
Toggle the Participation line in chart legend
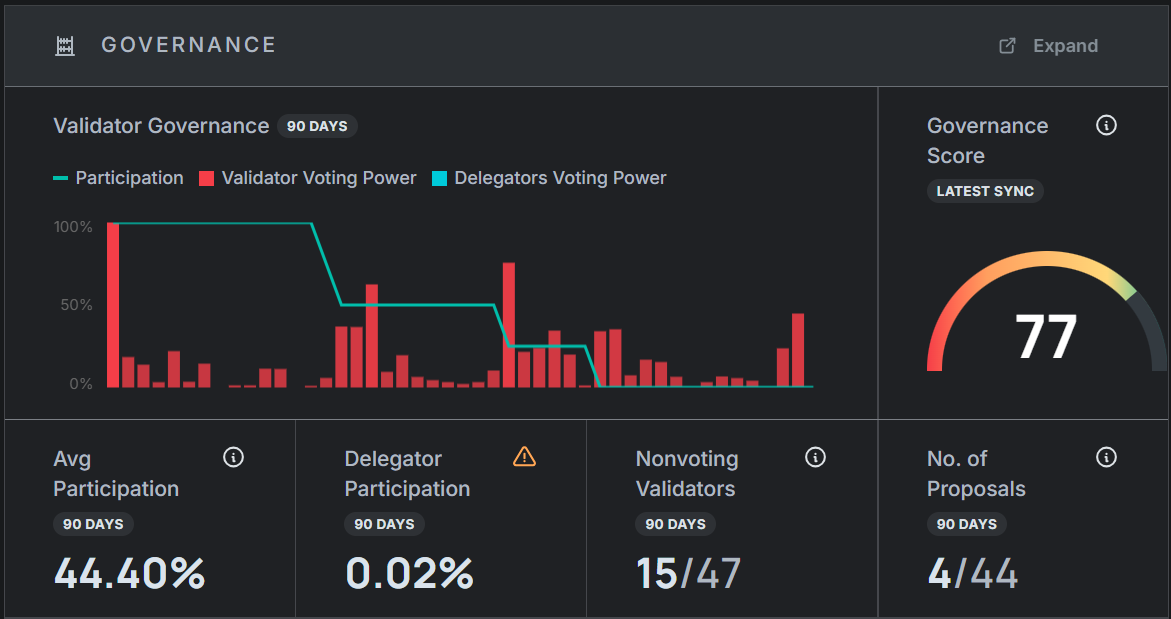point(118,178)
